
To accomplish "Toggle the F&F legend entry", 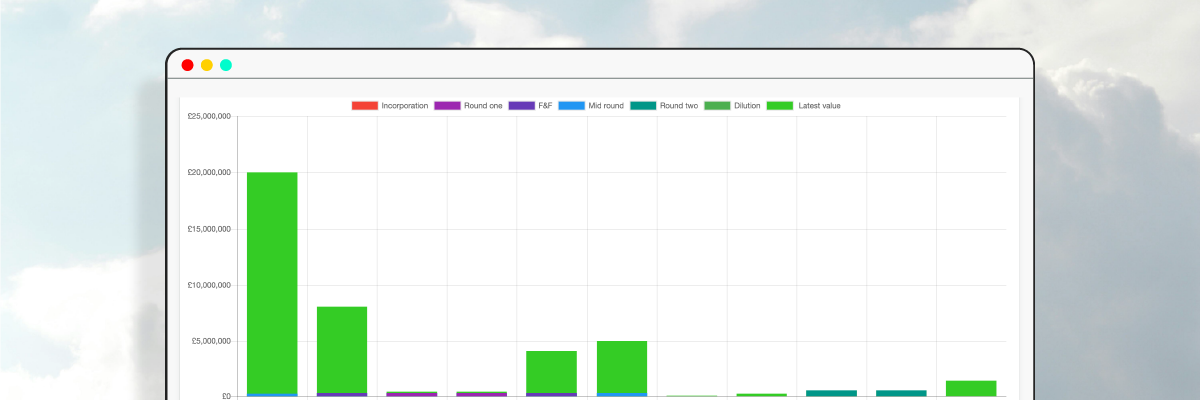I will (530, 106).
